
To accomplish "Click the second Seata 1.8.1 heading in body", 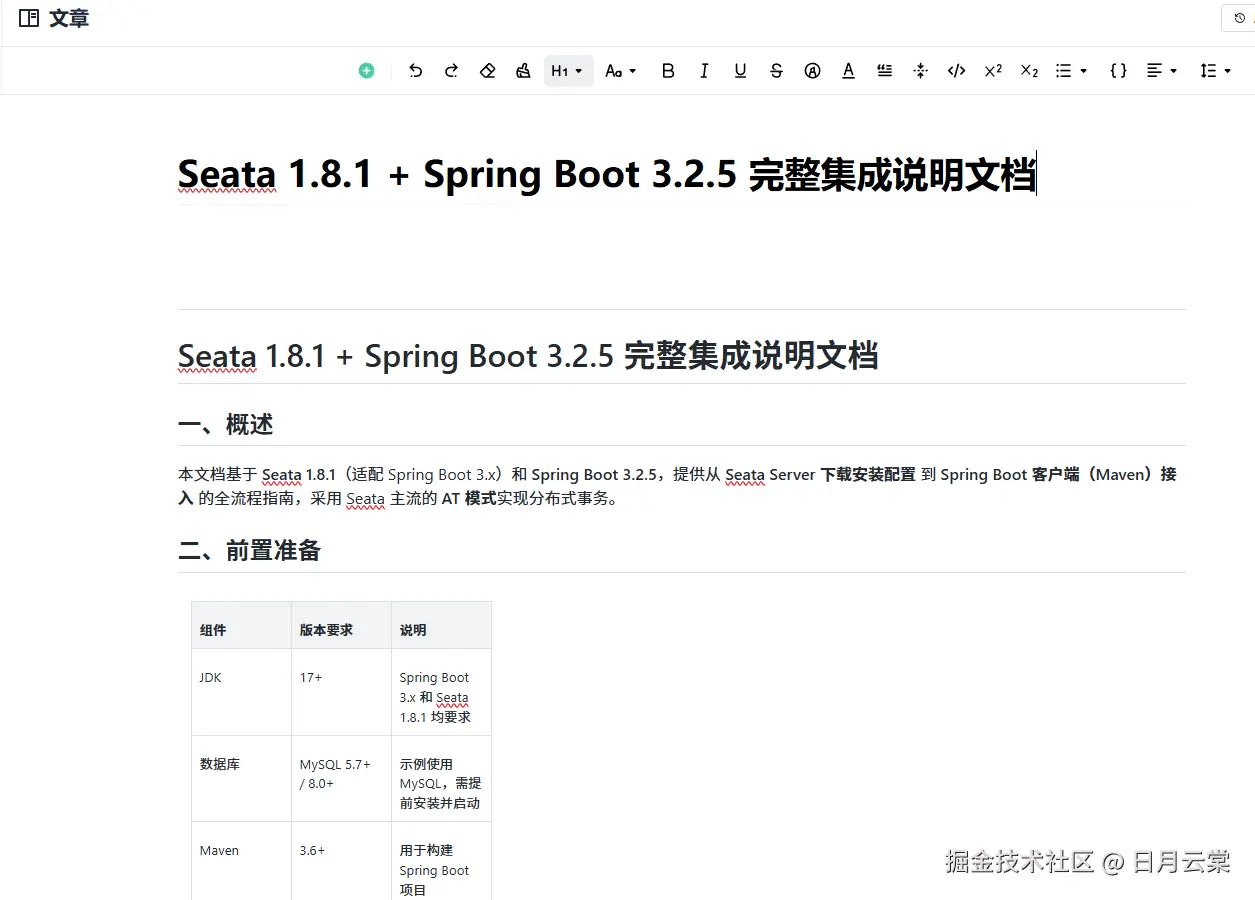I will coord(528,356).
